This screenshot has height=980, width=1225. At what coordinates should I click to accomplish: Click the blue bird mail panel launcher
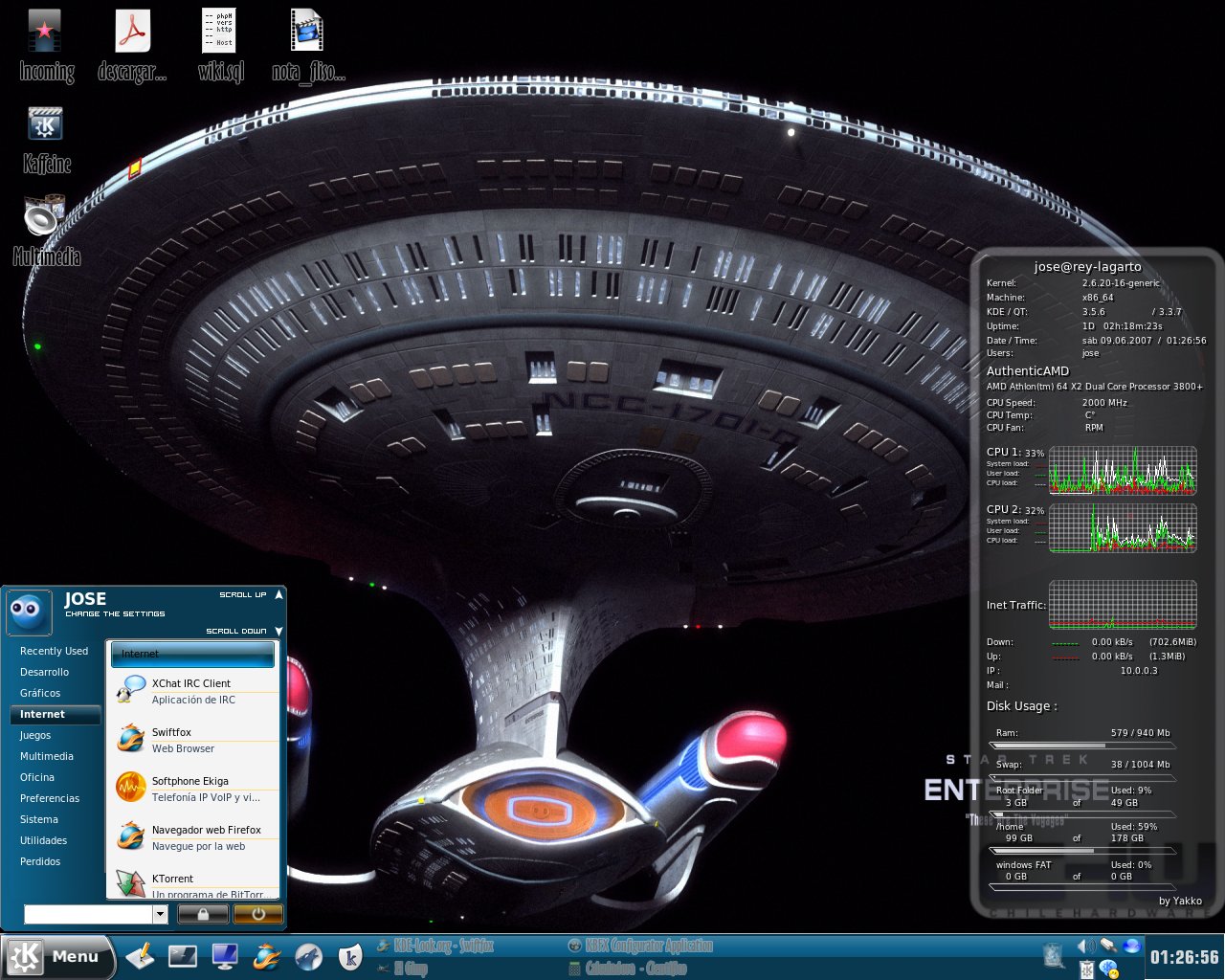pos(309,956)
